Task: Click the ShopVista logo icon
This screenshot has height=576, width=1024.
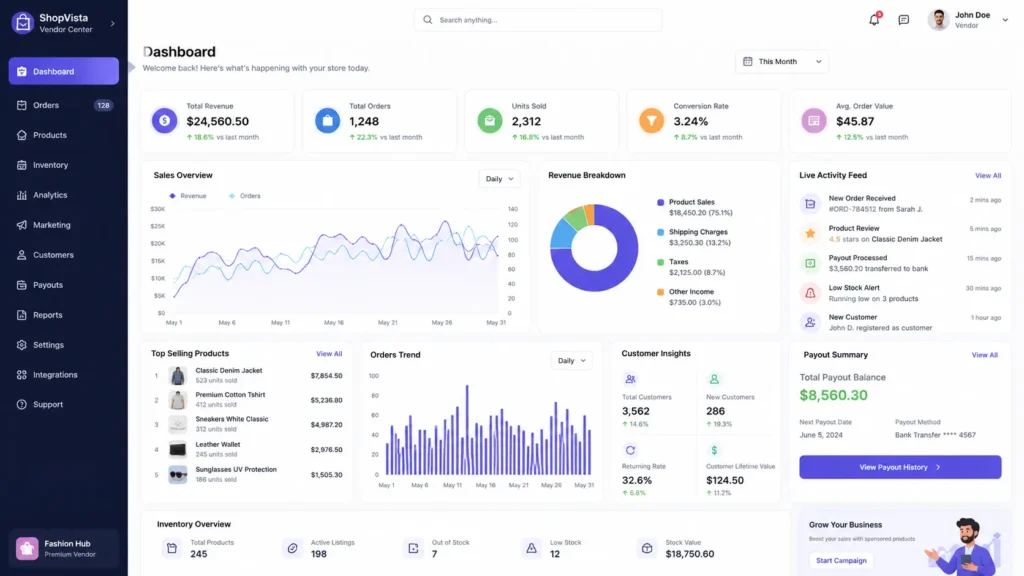Action: pos(23,23)
